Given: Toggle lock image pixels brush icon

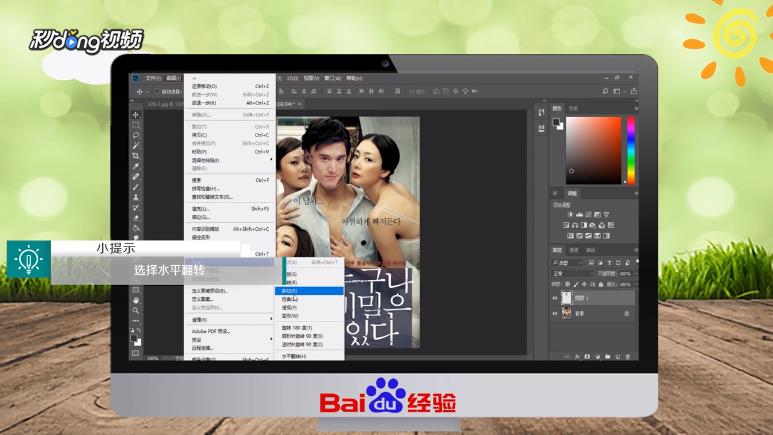Looking at the screenshot, I should pos(576,285).
